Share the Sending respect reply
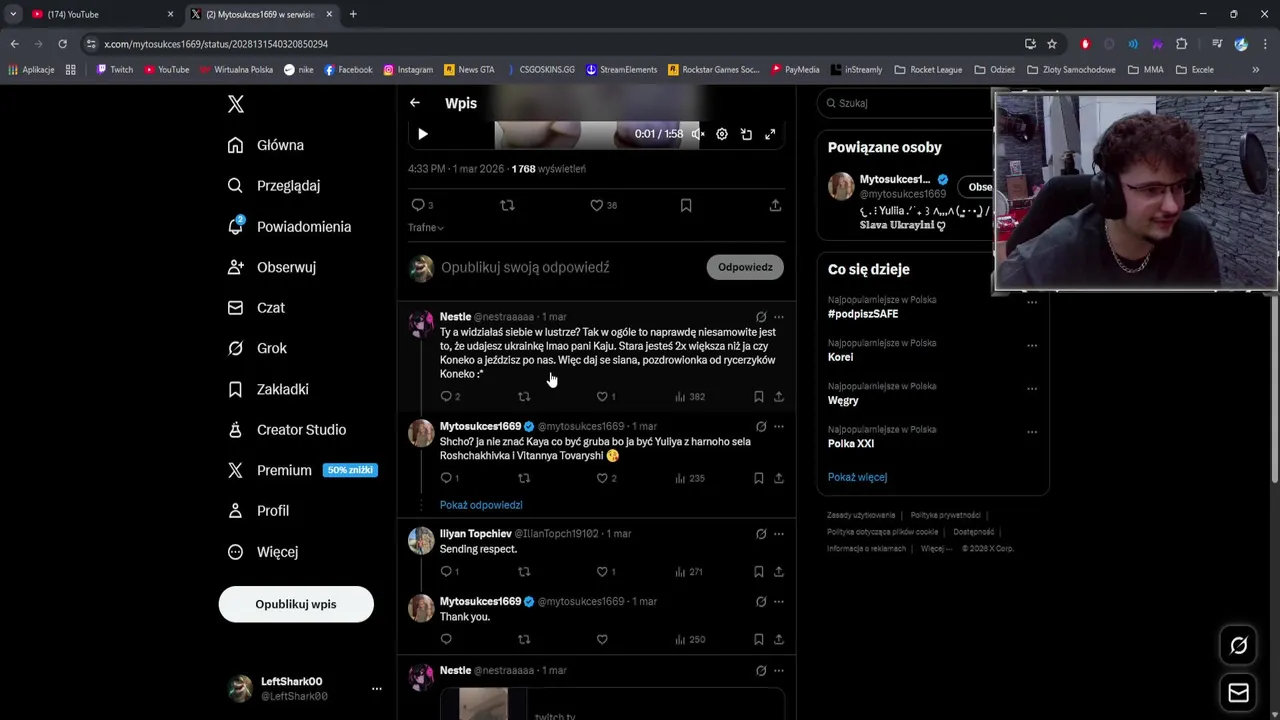The height and width of the screenshot is (720, 1280). (x=778, y=572)
